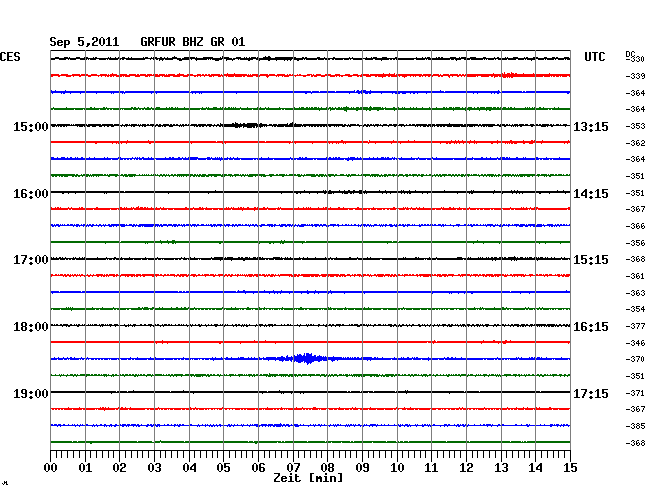Click the minute axis tick label "00"
Image resolution: width=650 pixels, height=494 pixels.
click(x=51, y=467)
